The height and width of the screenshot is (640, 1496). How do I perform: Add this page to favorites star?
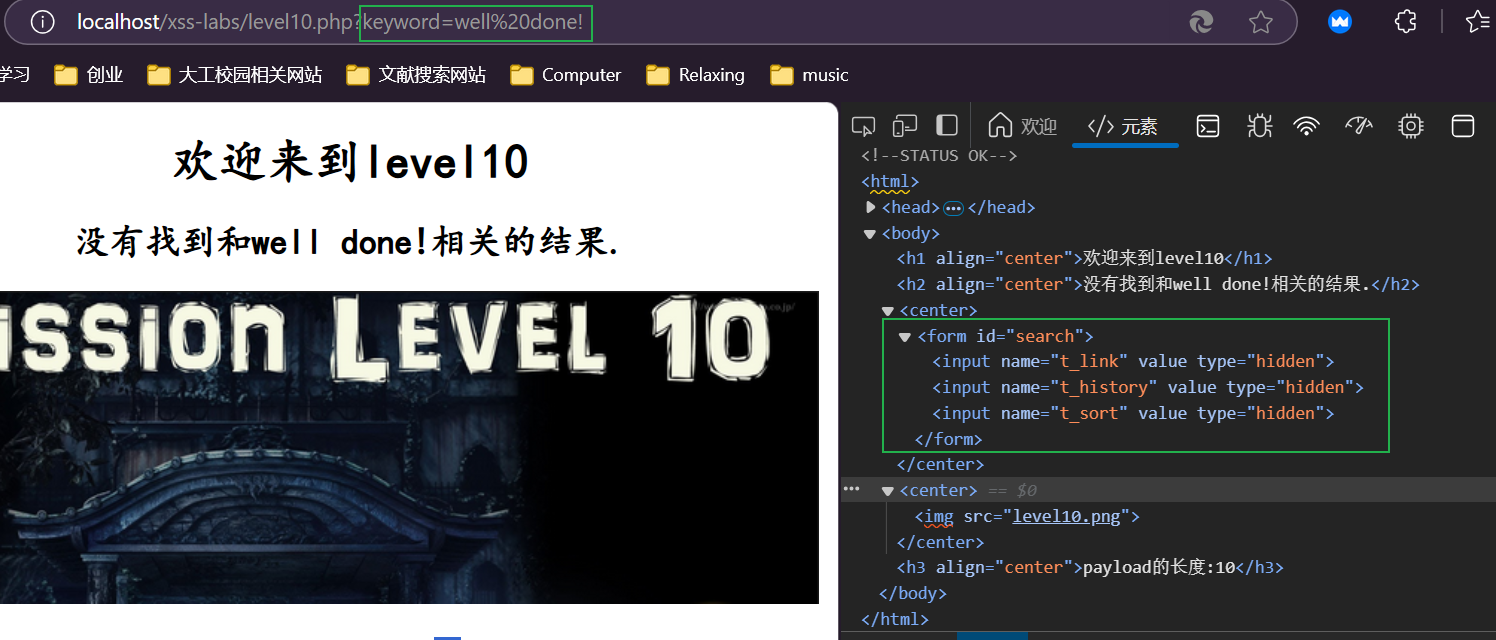(1261, 22)
